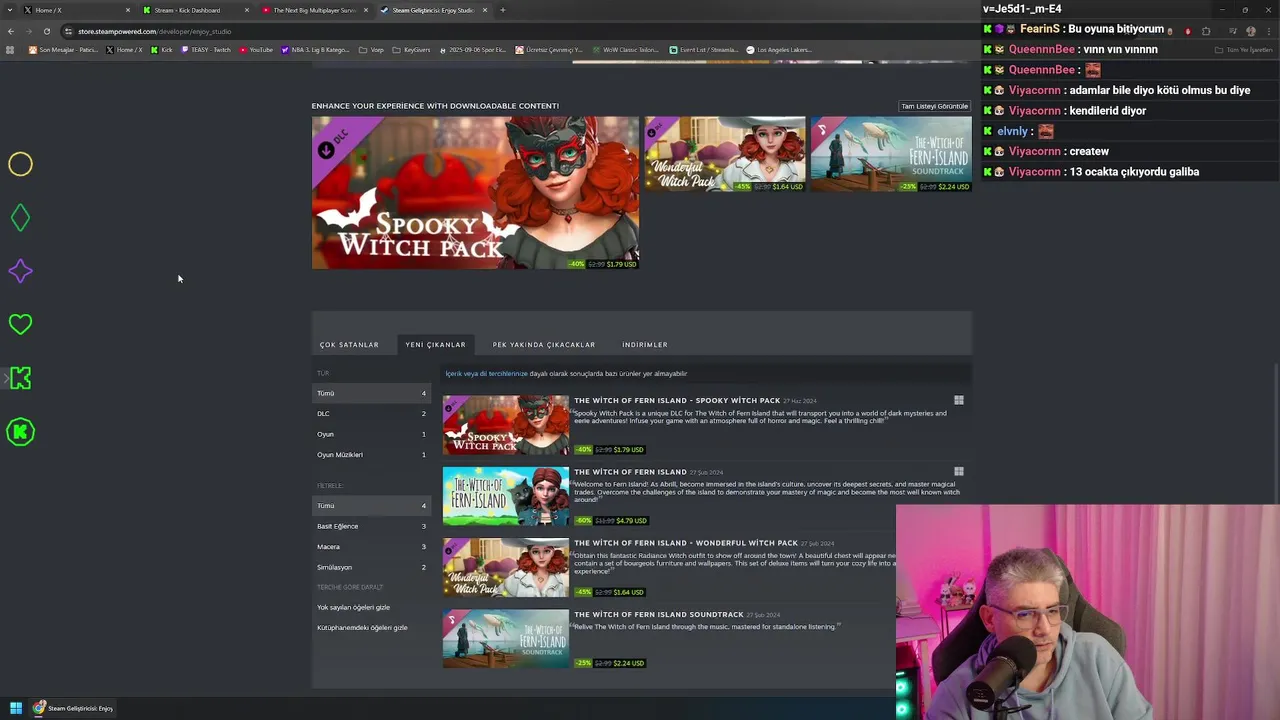This screenshot has height=720, width=1280.
Task: Open a new browser tab with plus
Action: 503,10
